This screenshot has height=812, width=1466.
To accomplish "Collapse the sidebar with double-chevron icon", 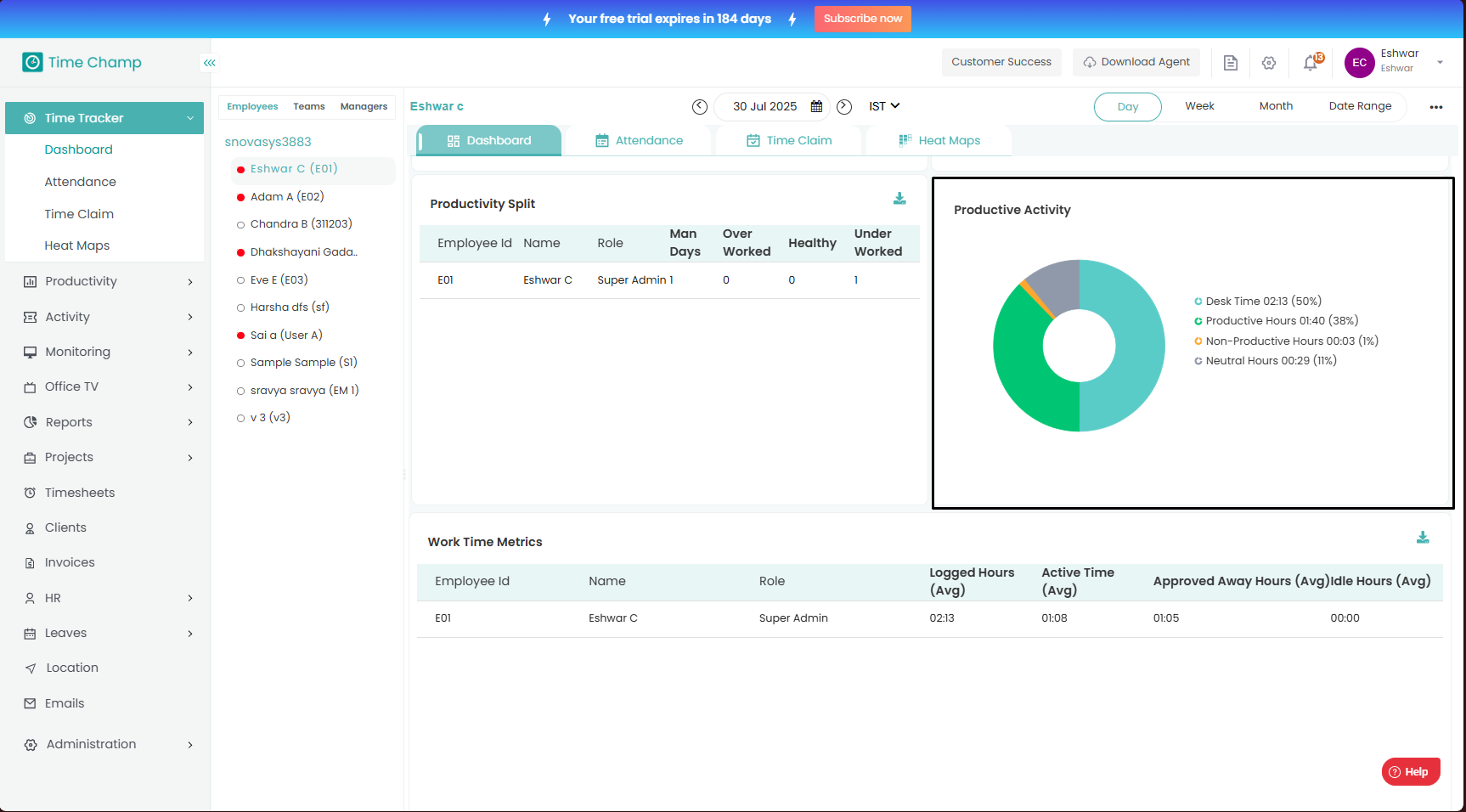I will point(209,63).
